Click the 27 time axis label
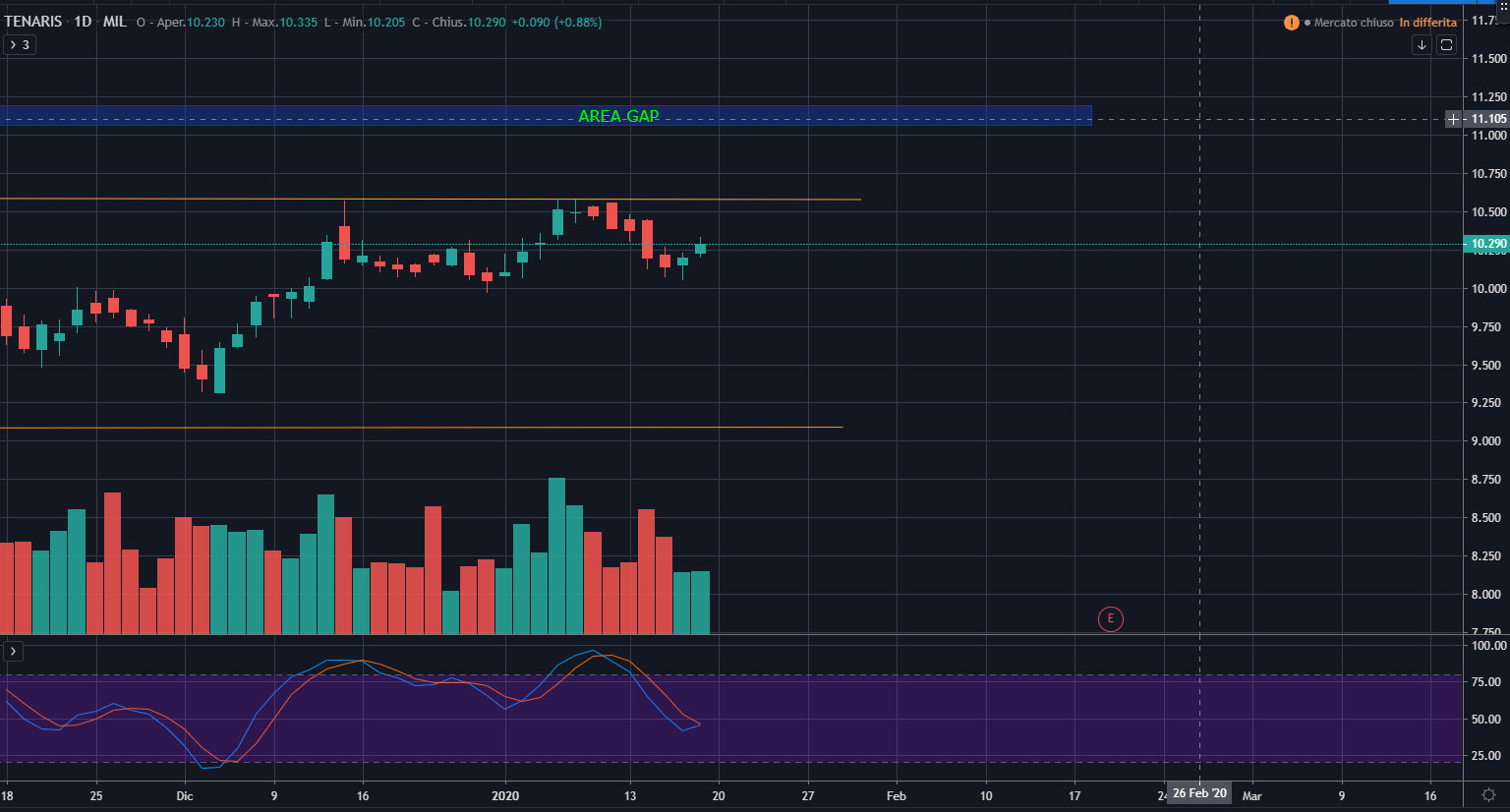This screenshot has width=1510, height=812. [808, 796]
